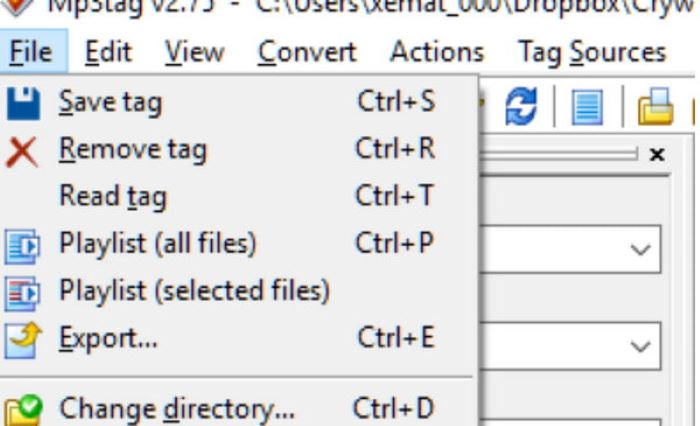The width and height of the screenshot is (700, 426).
Task: Open the Convert menu
Action: (x=307, y=52)
